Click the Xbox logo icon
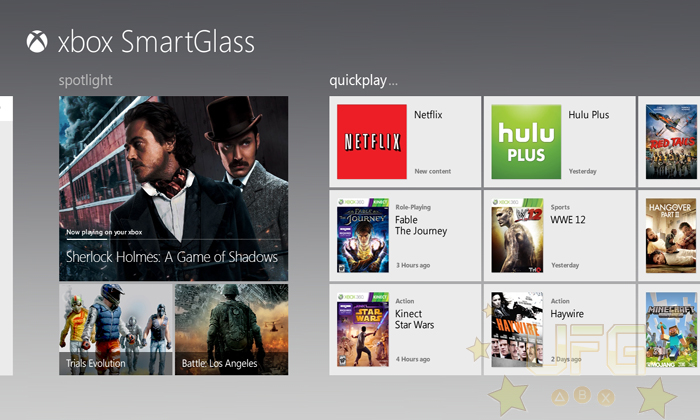The width and height of the screenshot is (700, 420). [37, 42]
